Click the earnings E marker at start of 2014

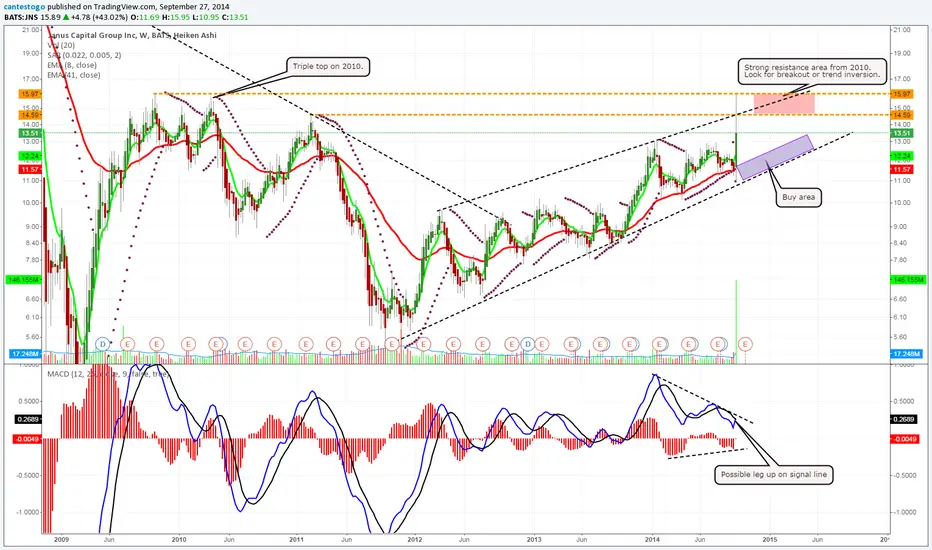point(659,344)
